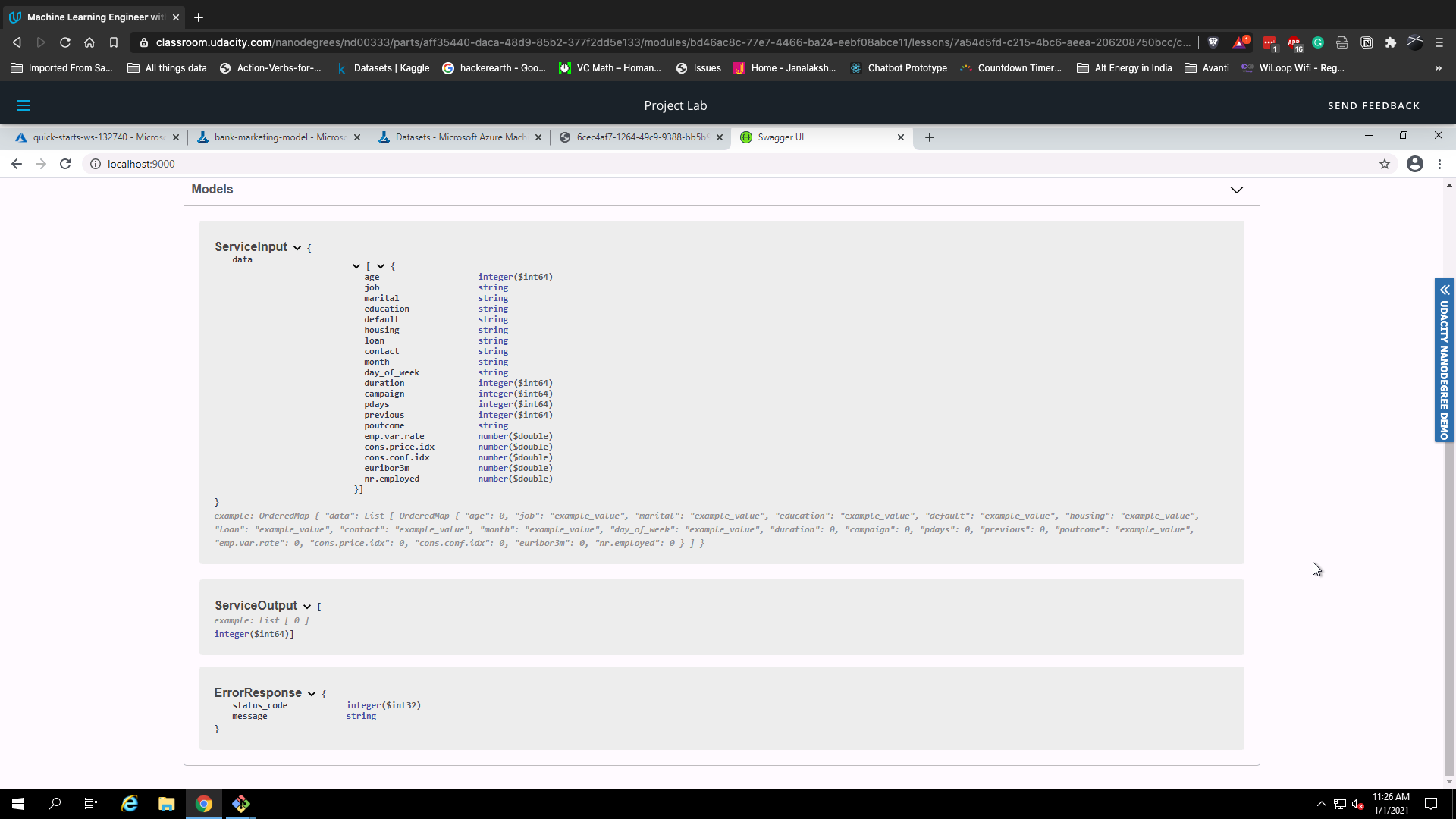Collapse the ErrorResponse model

[312, 694]
